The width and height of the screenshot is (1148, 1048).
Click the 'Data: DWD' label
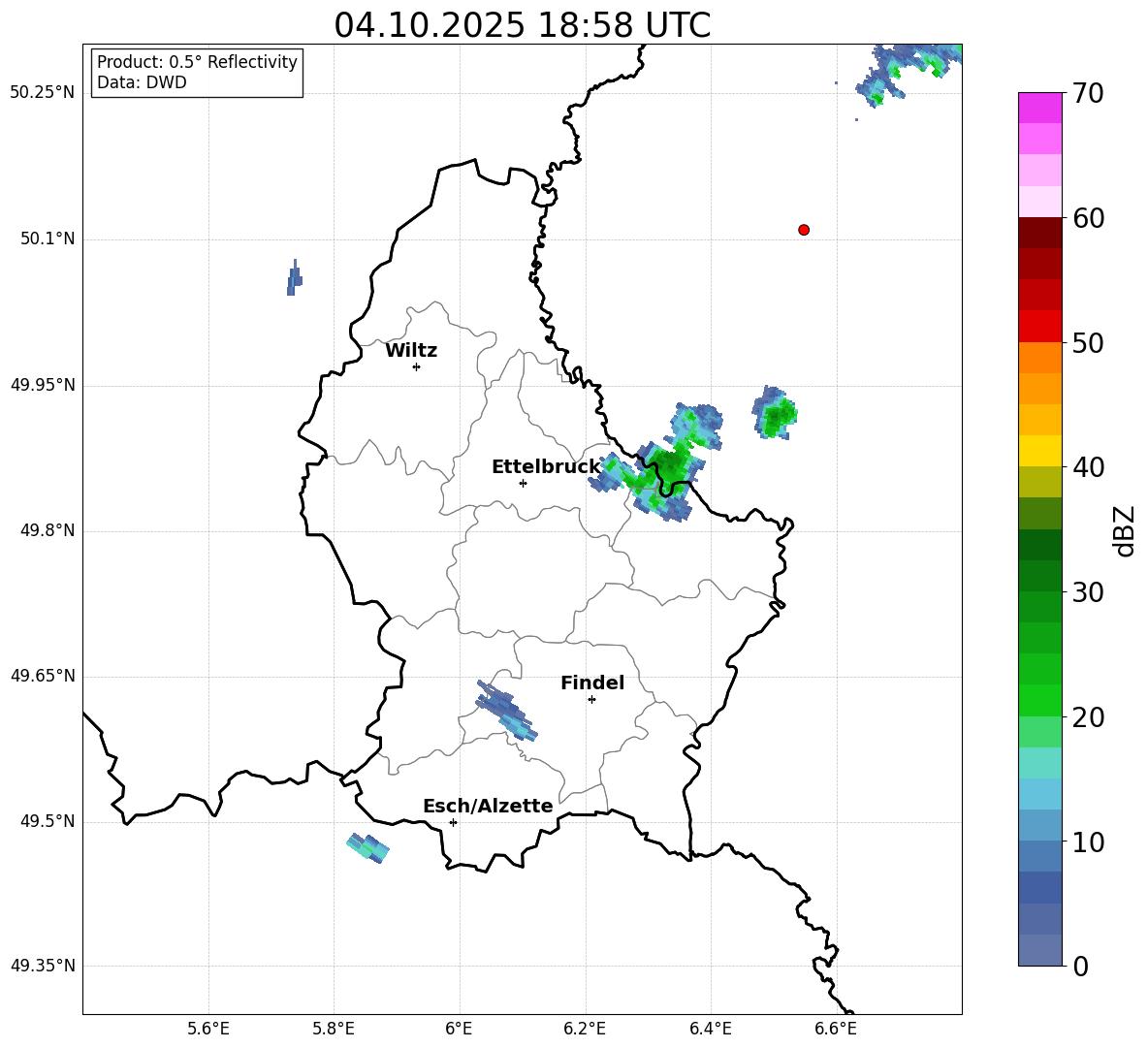(142, 82)
